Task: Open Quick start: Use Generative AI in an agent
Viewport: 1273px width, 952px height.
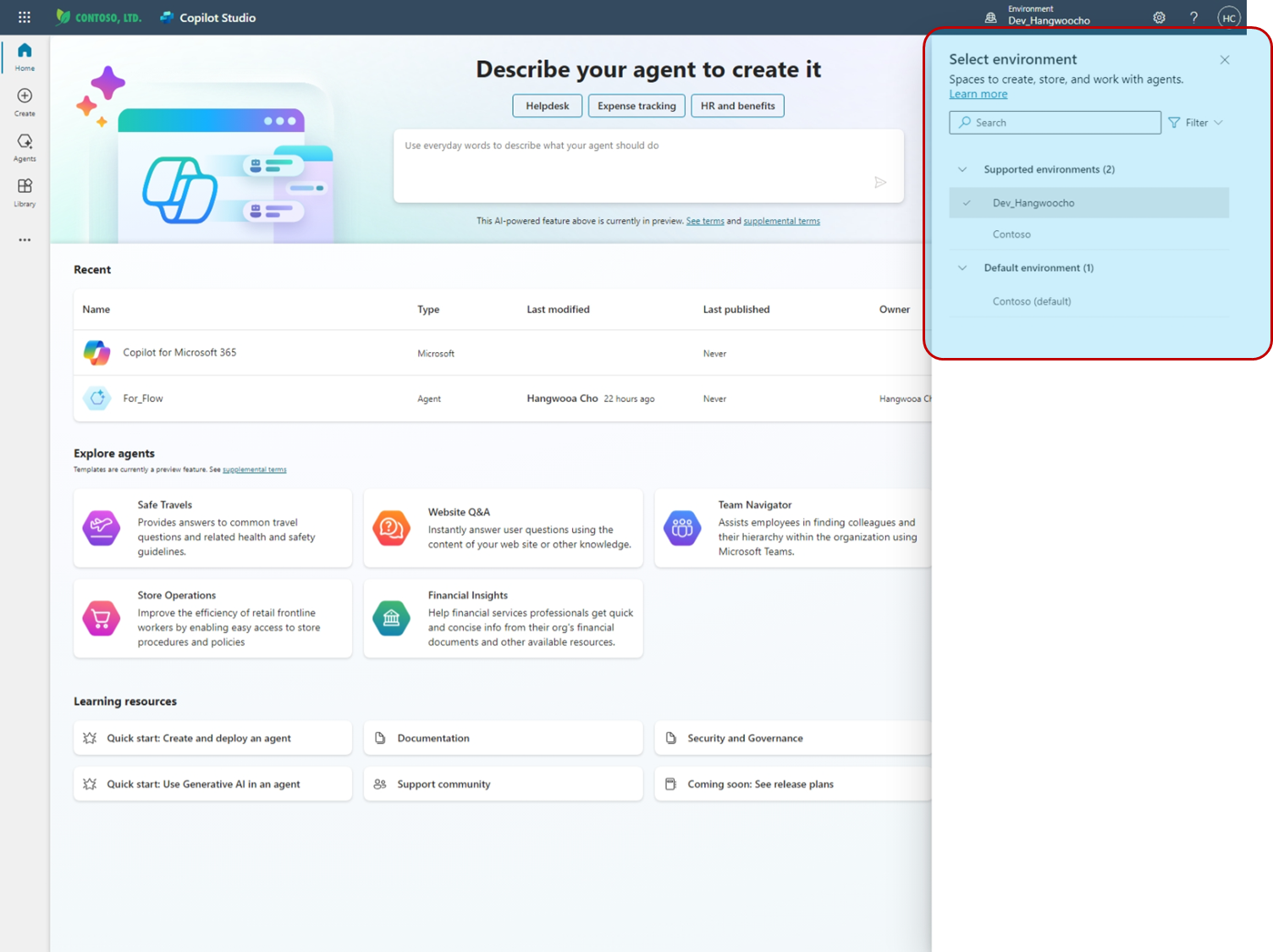Action: click(212, 784)
